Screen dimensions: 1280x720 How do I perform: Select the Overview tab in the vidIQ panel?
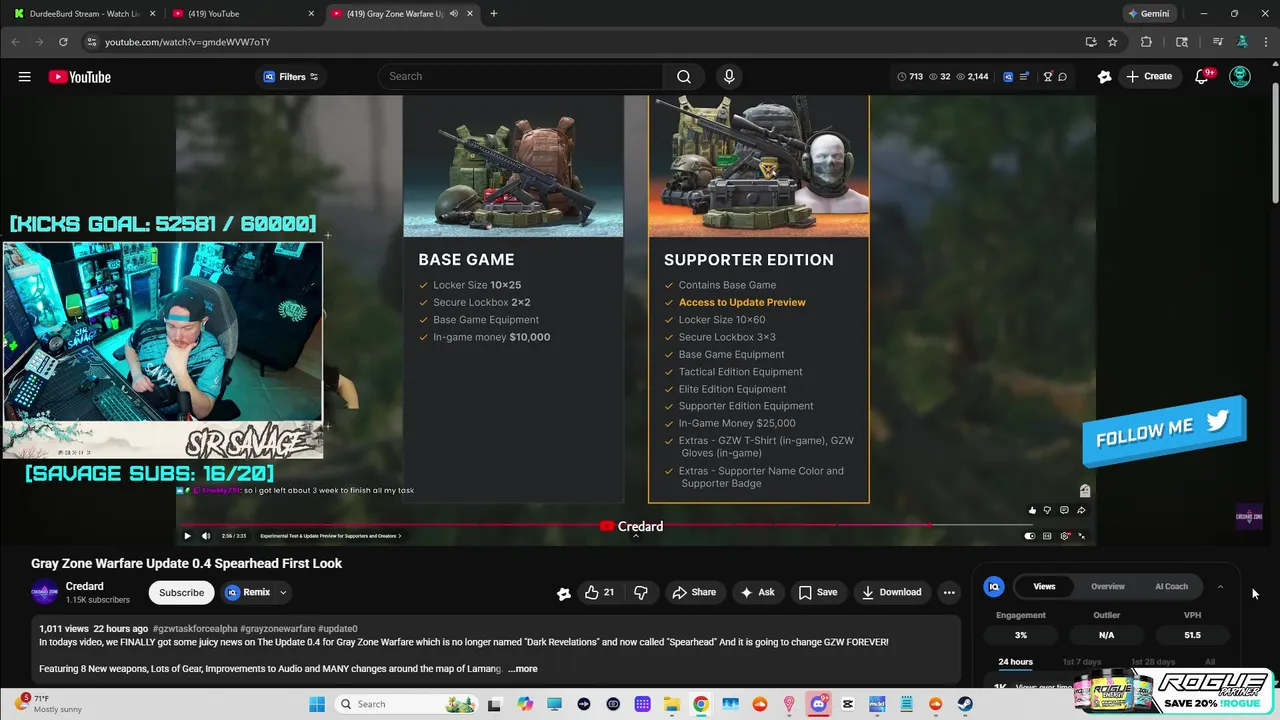pos(1107,587)
